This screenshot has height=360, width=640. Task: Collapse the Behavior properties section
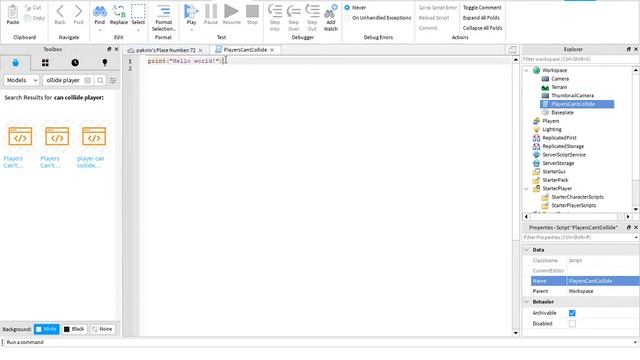tap(527, 302)
